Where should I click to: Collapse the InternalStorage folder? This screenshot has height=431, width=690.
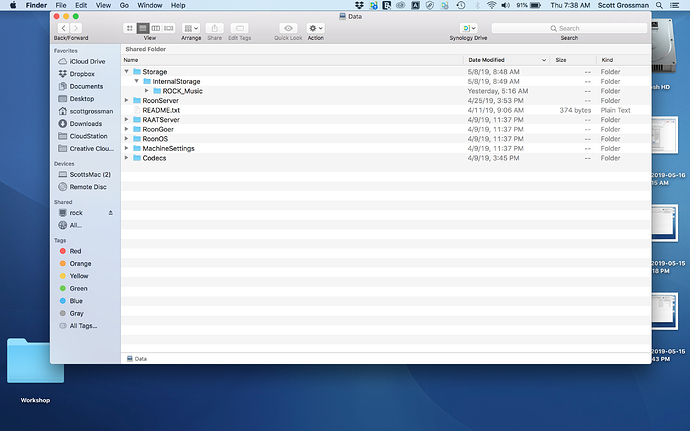pyautogui.click(x=136, y=81)
